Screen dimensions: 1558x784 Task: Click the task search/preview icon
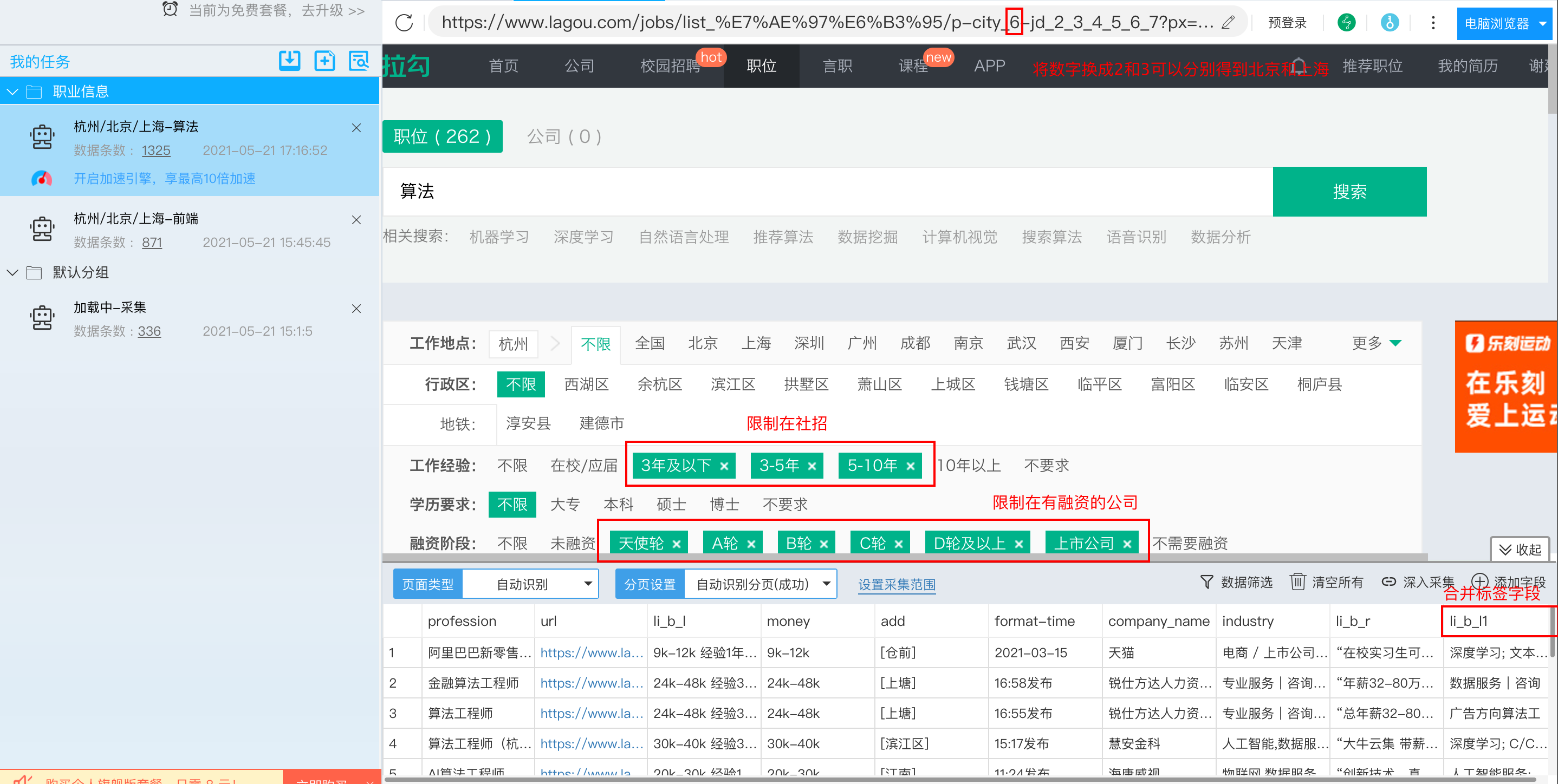pyautogui.click(x=359, y=61)
